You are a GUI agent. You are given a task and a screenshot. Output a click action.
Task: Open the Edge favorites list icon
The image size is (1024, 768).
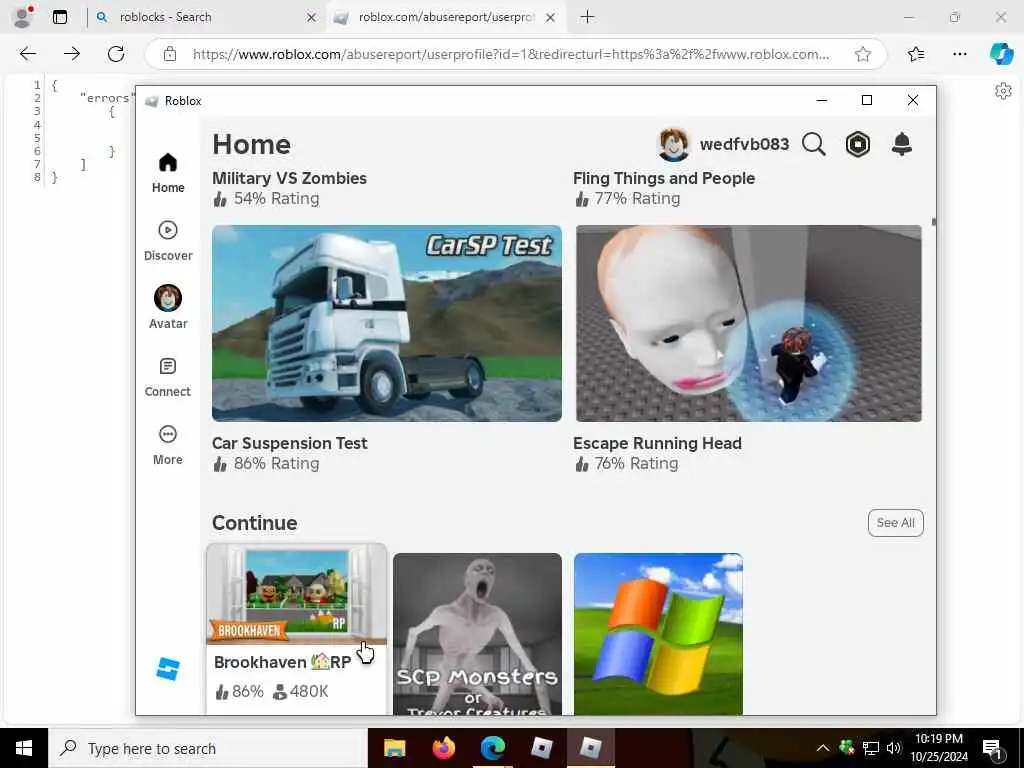pyautogui.click(x=916, y=54)
